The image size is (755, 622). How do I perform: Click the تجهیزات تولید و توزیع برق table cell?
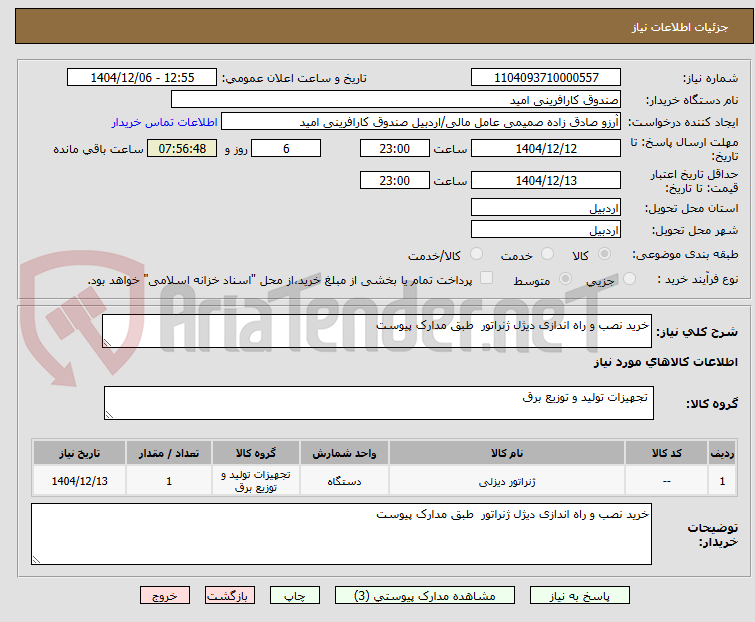click(x=256, y=481)
